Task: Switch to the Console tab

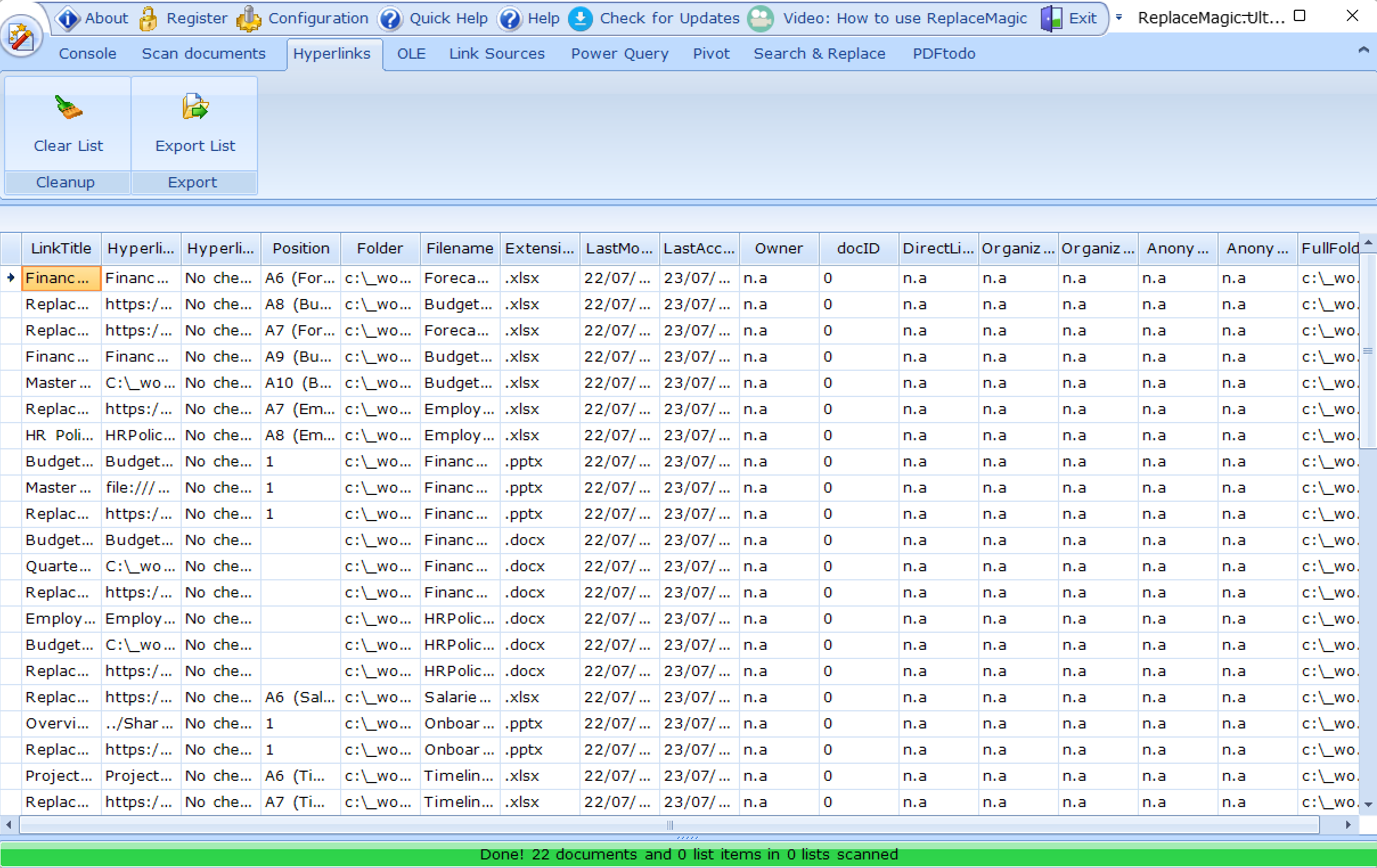Action: pyautogui.click(x=88, y=54)
